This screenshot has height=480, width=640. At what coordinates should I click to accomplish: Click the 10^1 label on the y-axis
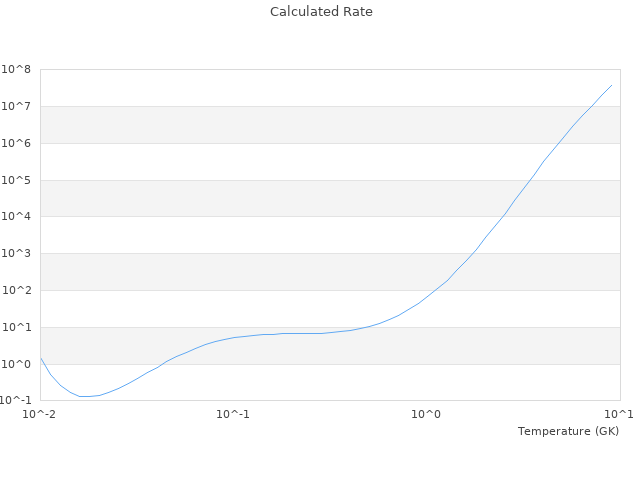[17, 327]
